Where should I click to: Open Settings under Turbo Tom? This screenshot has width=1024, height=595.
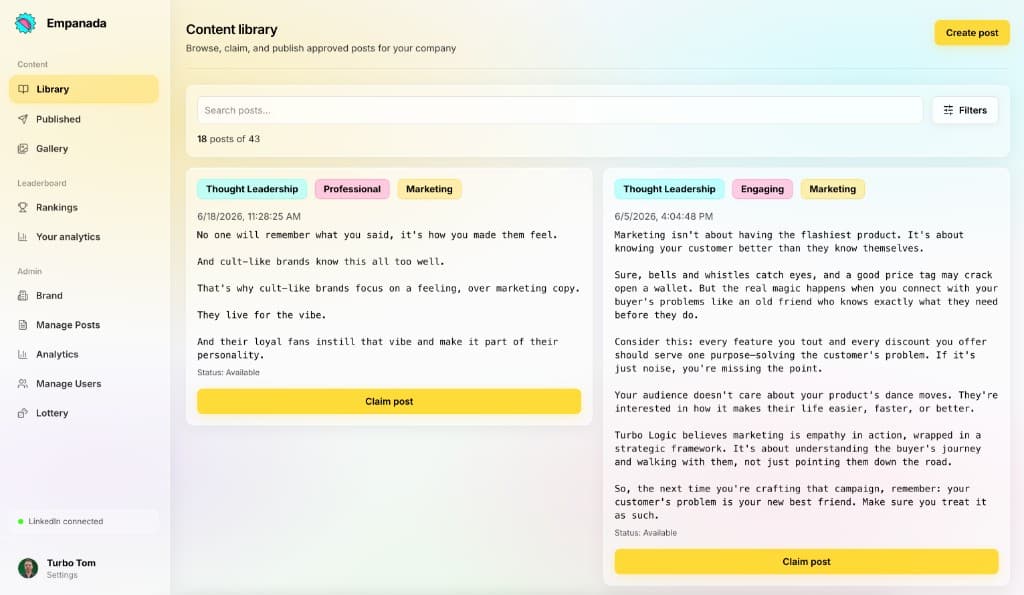tap(62, 575)
